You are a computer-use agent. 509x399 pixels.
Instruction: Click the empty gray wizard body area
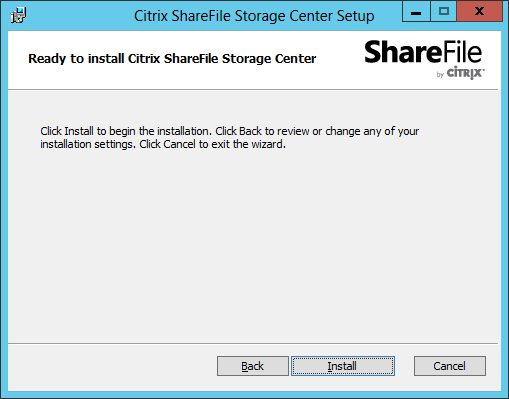tap(253, 247)
